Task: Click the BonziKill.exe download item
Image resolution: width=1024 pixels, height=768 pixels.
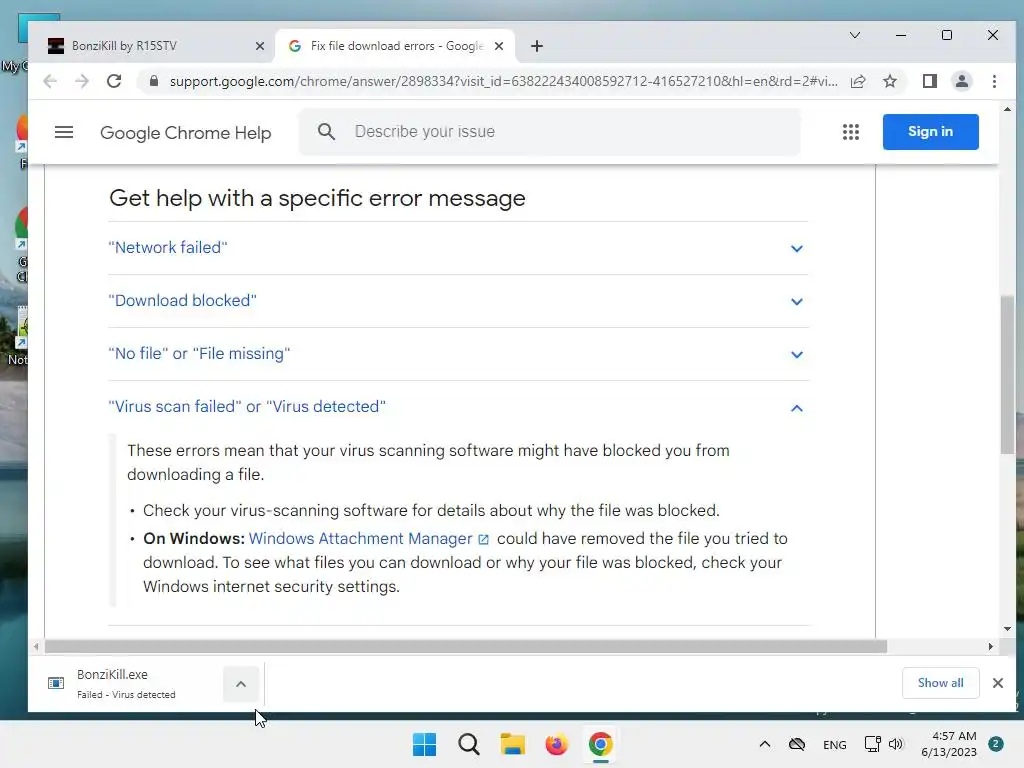Action: tap(124, 684)
